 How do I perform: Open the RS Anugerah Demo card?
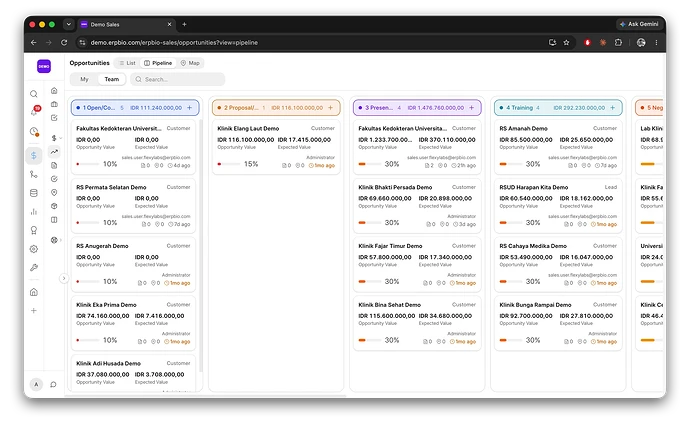click(133, 264)
